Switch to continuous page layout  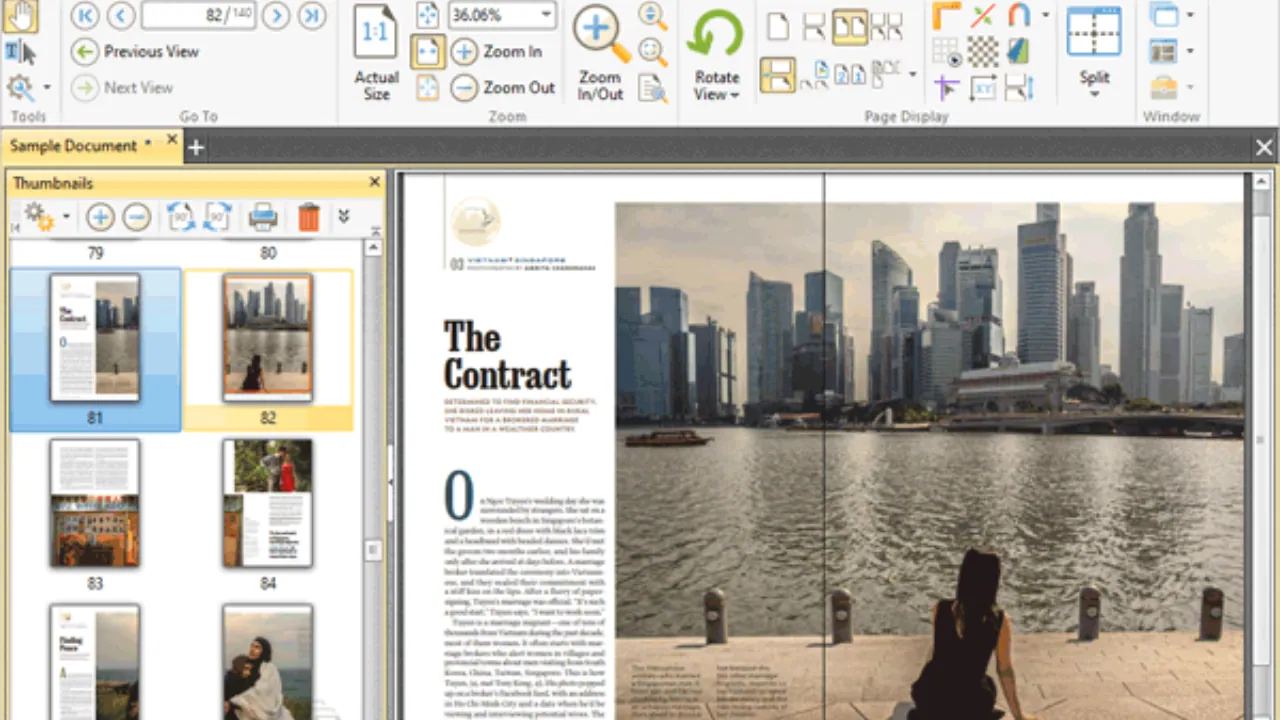point(814,27)
